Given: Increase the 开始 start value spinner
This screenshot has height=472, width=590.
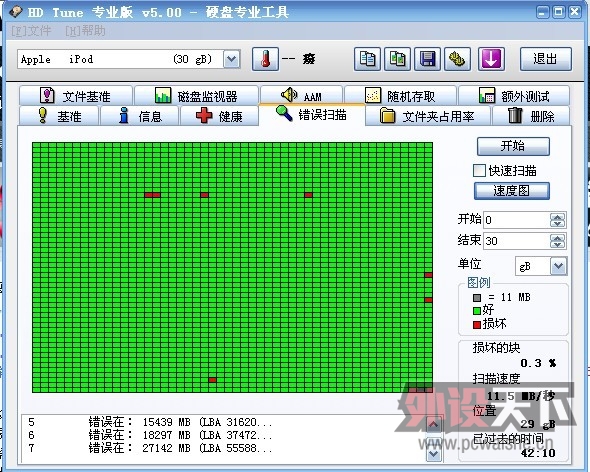Looking at the screenshot, I should coord(558,216).
